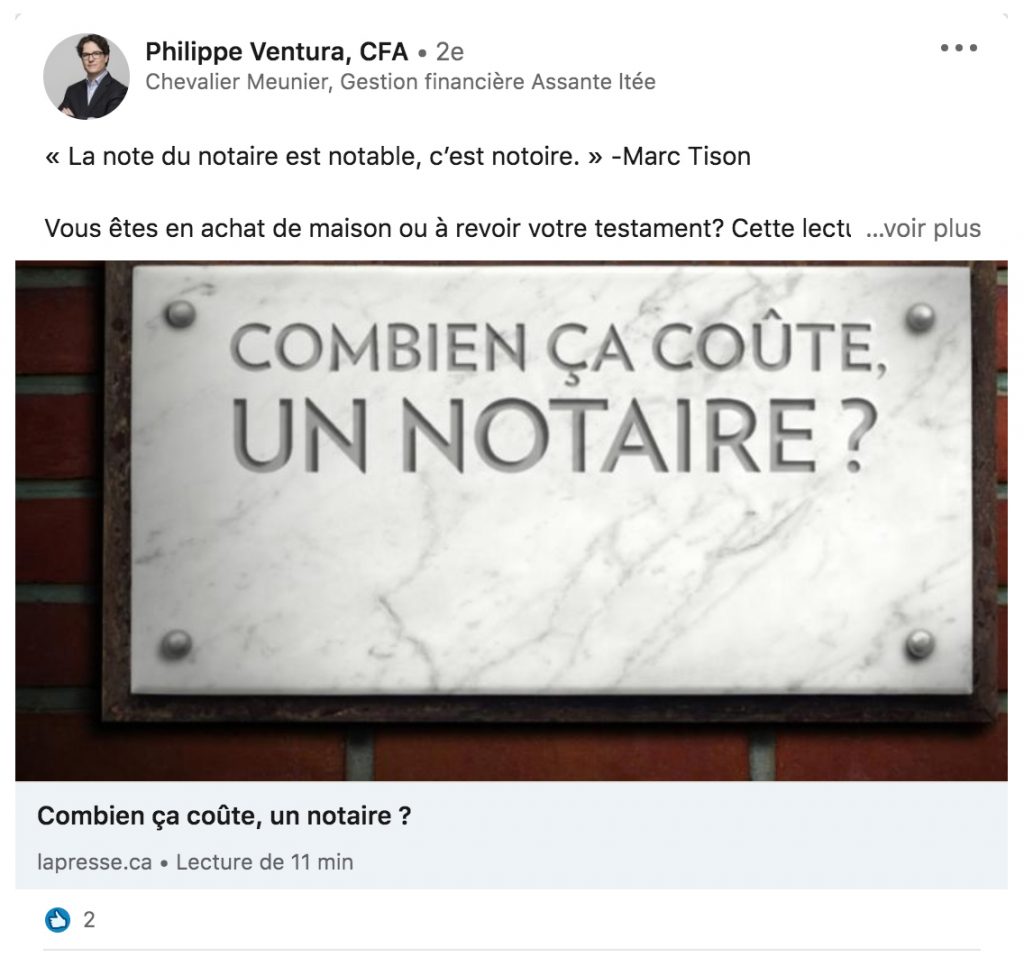Expand post text with "…voir plus"
The height and width of the screenshot is (966, 1024).
[x=923, y=229]
